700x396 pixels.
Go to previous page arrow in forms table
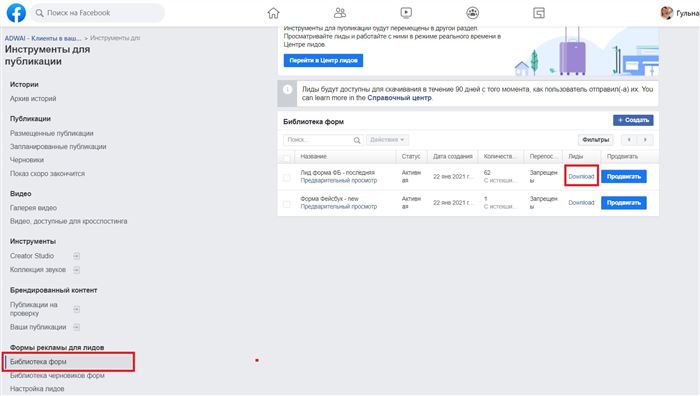[629, 140]
